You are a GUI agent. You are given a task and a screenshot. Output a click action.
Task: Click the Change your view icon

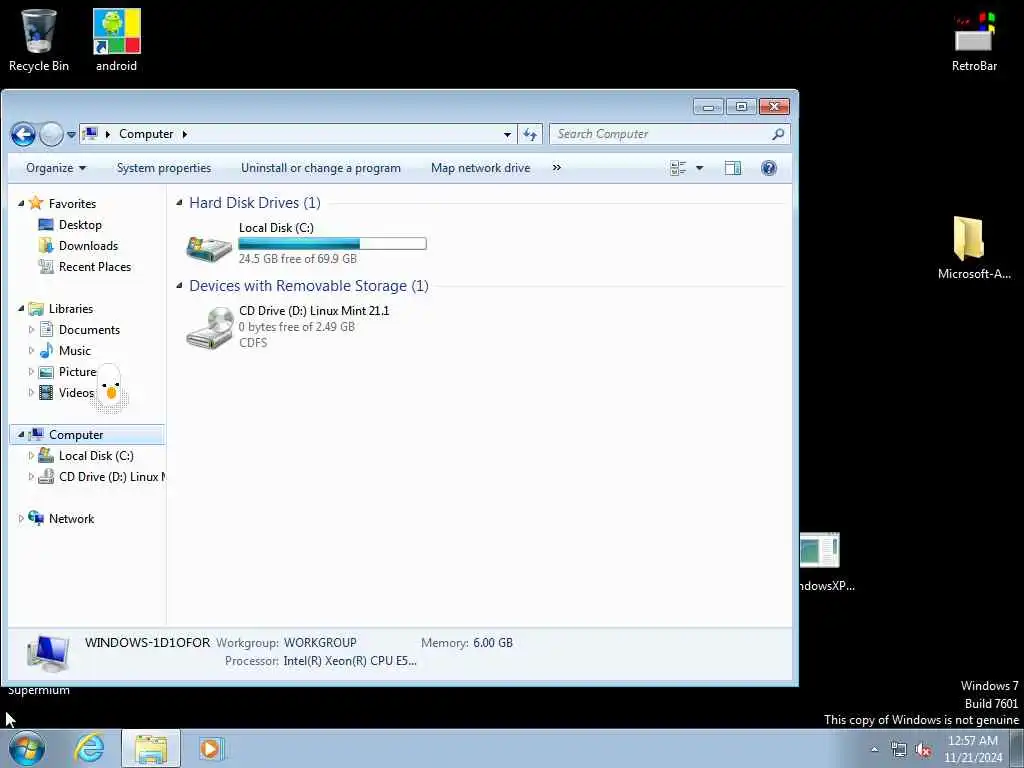click(678, 168)
